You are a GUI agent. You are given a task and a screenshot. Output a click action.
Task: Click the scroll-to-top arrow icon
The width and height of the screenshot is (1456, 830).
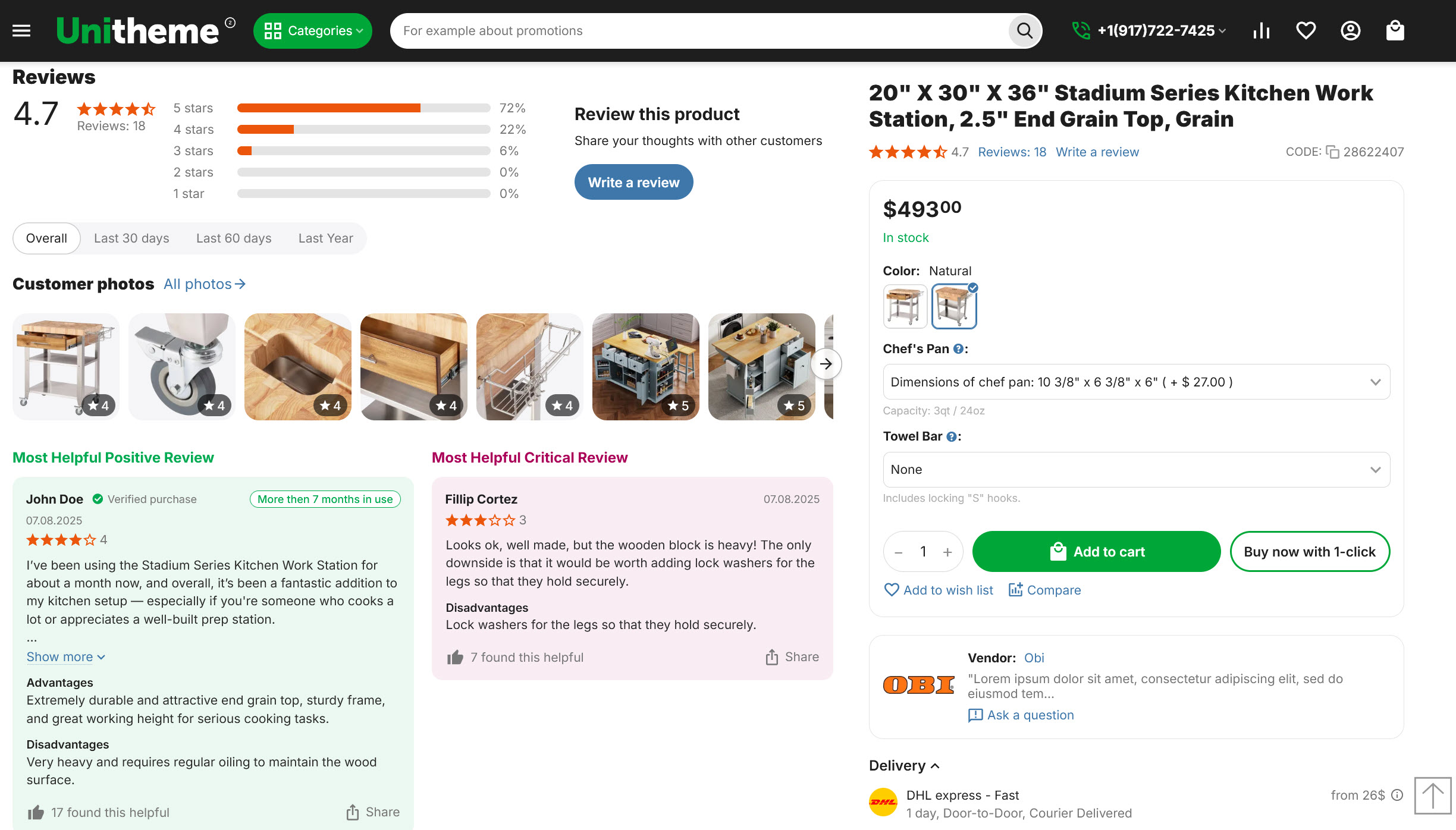(x=1432, y=796)
